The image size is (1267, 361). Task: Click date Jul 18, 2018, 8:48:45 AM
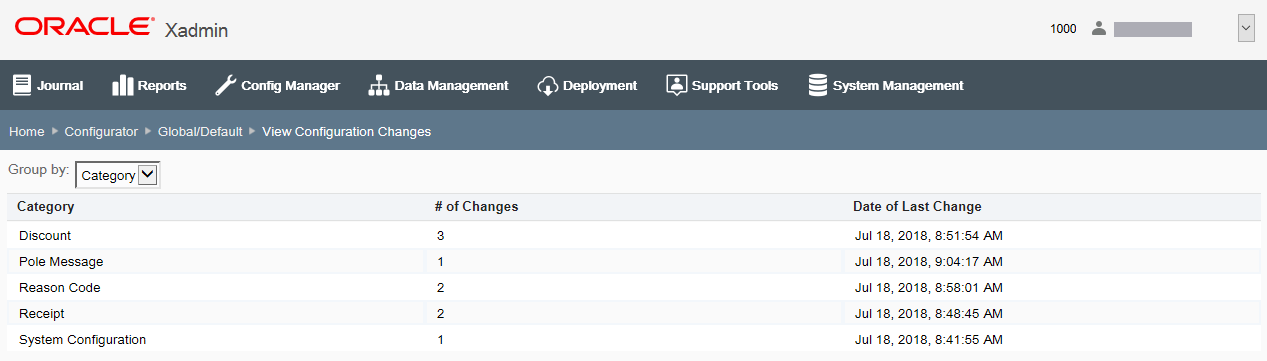[929, 313]
